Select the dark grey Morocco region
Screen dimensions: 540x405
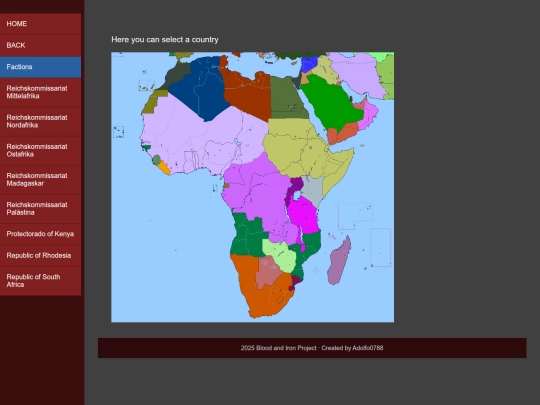176,74
